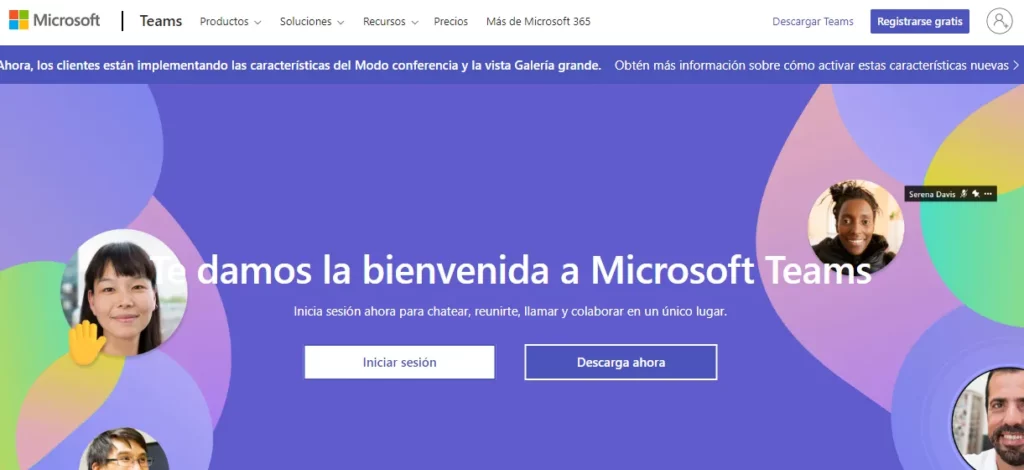Click the arrow at the banner's right end
This screenshot has height=470, width=1024.
pyautogui.click(x=1015, y=65)
